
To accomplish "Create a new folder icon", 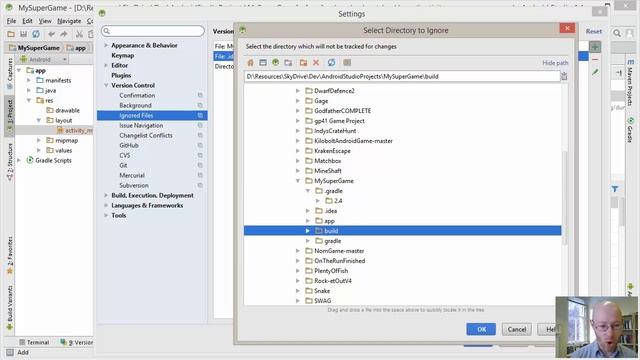I will click(x=303, y=62).
